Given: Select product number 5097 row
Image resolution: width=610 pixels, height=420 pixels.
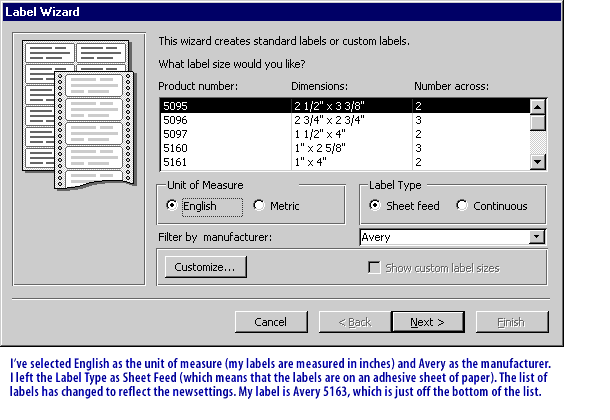Looking at the screenshot, I should pos(345,134).
